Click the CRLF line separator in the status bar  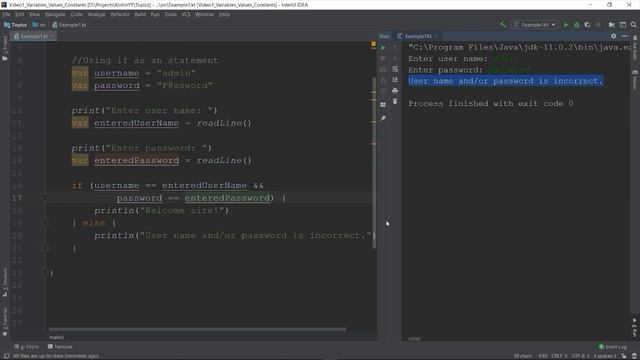pyautogui.click(x=559, y=356)
